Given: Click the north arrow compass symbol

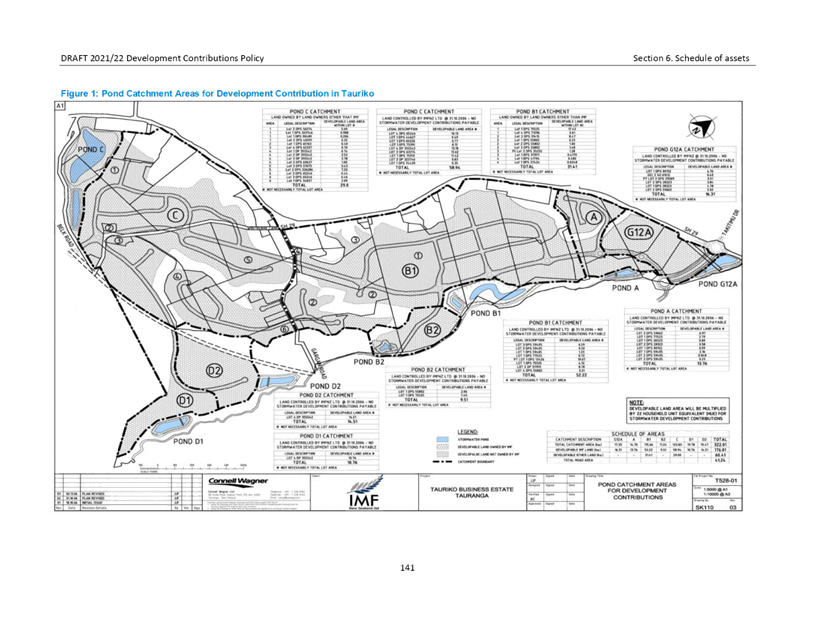Looking at the screenshot, I should (701, 125).
